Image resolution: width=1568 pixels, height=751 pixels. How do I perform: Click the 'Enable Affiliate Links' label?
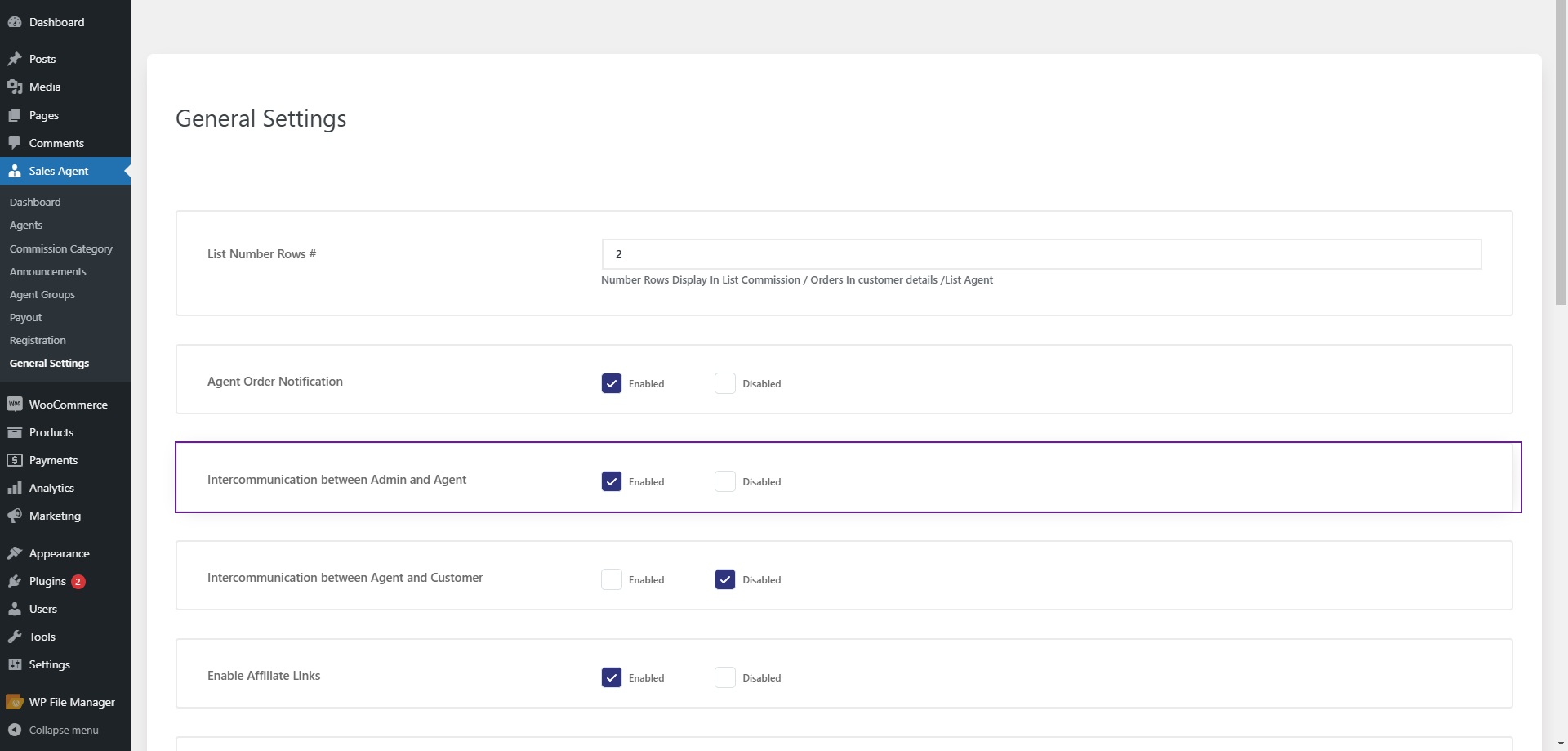click(264, 676)
